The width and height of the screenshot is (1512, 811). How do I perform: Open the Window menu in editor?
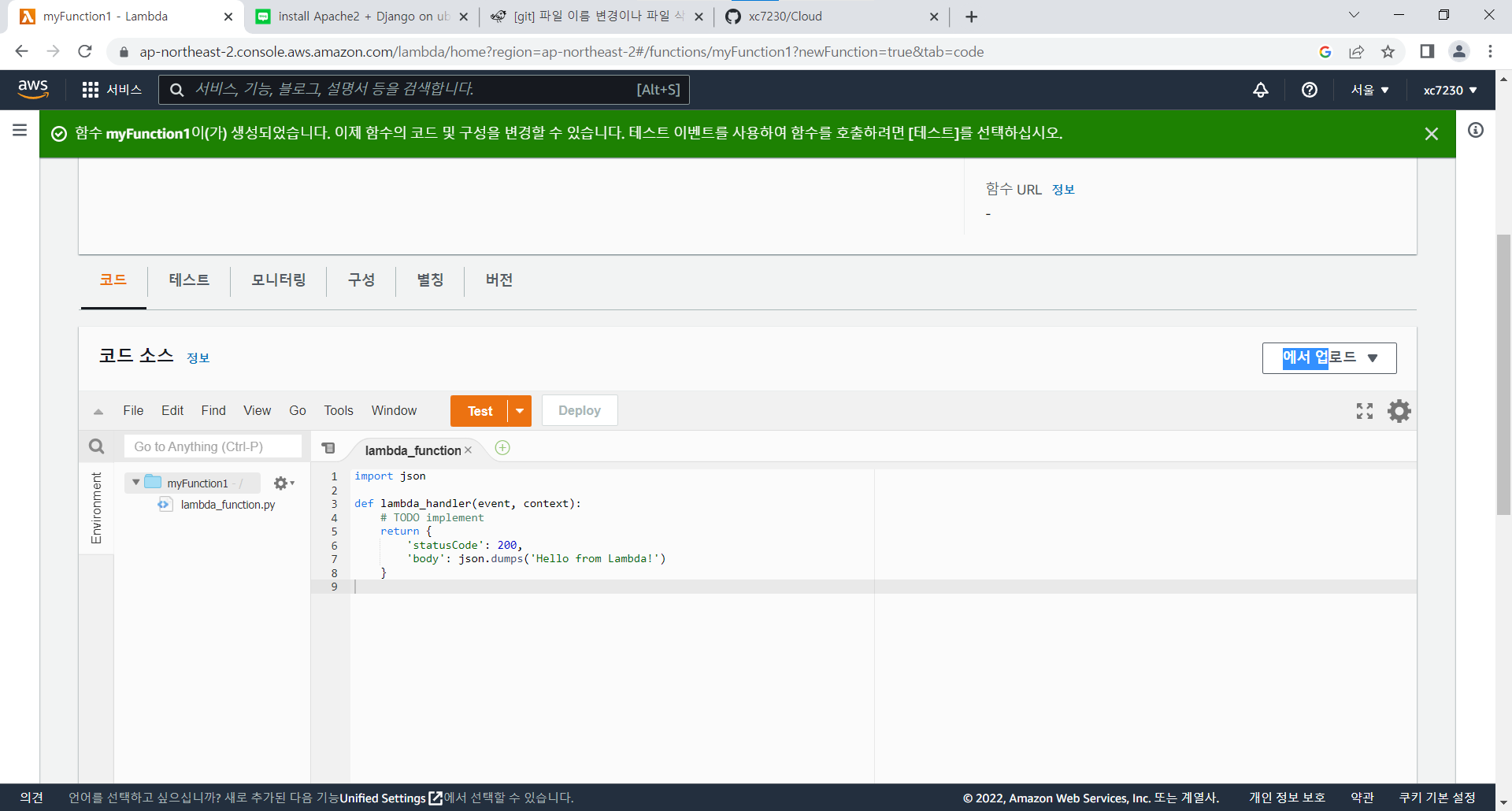click(x=394, y=411)
